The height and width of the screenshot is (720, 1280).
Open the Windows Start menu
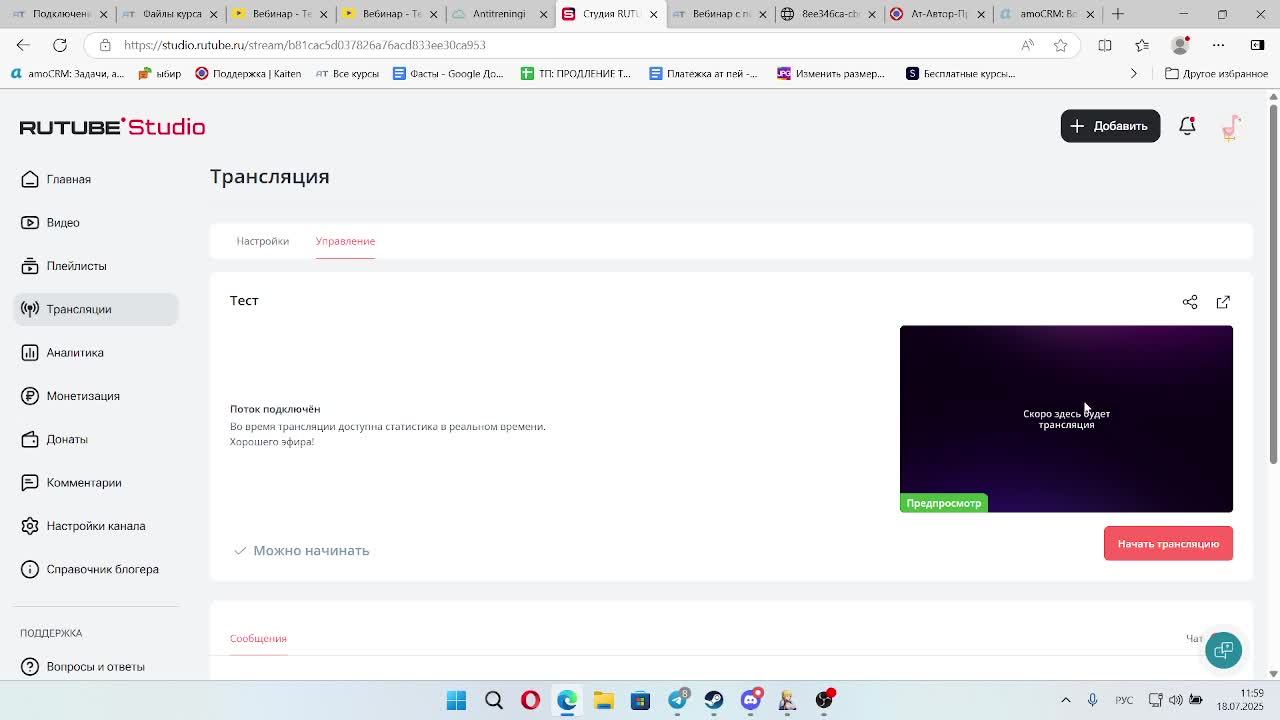point(456,700)
